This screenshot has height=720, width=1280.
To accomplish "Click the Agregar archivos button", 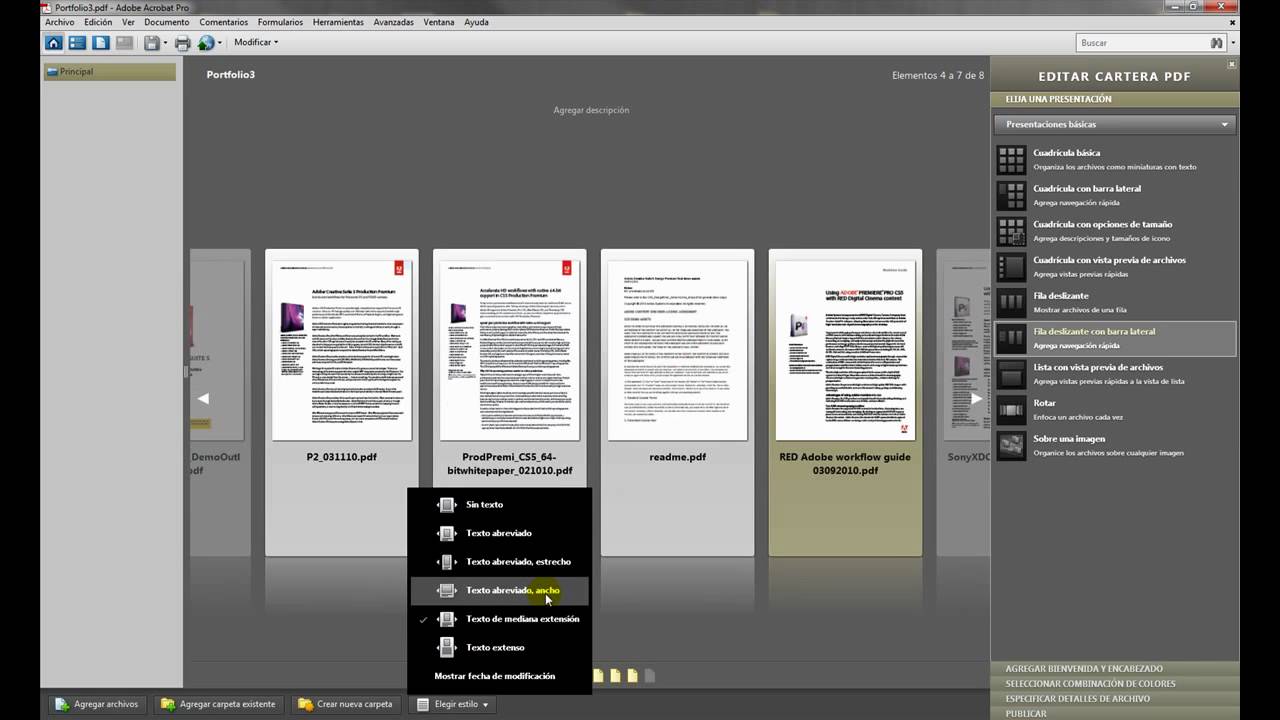I will pyautogui.click(x=96, y=704).
